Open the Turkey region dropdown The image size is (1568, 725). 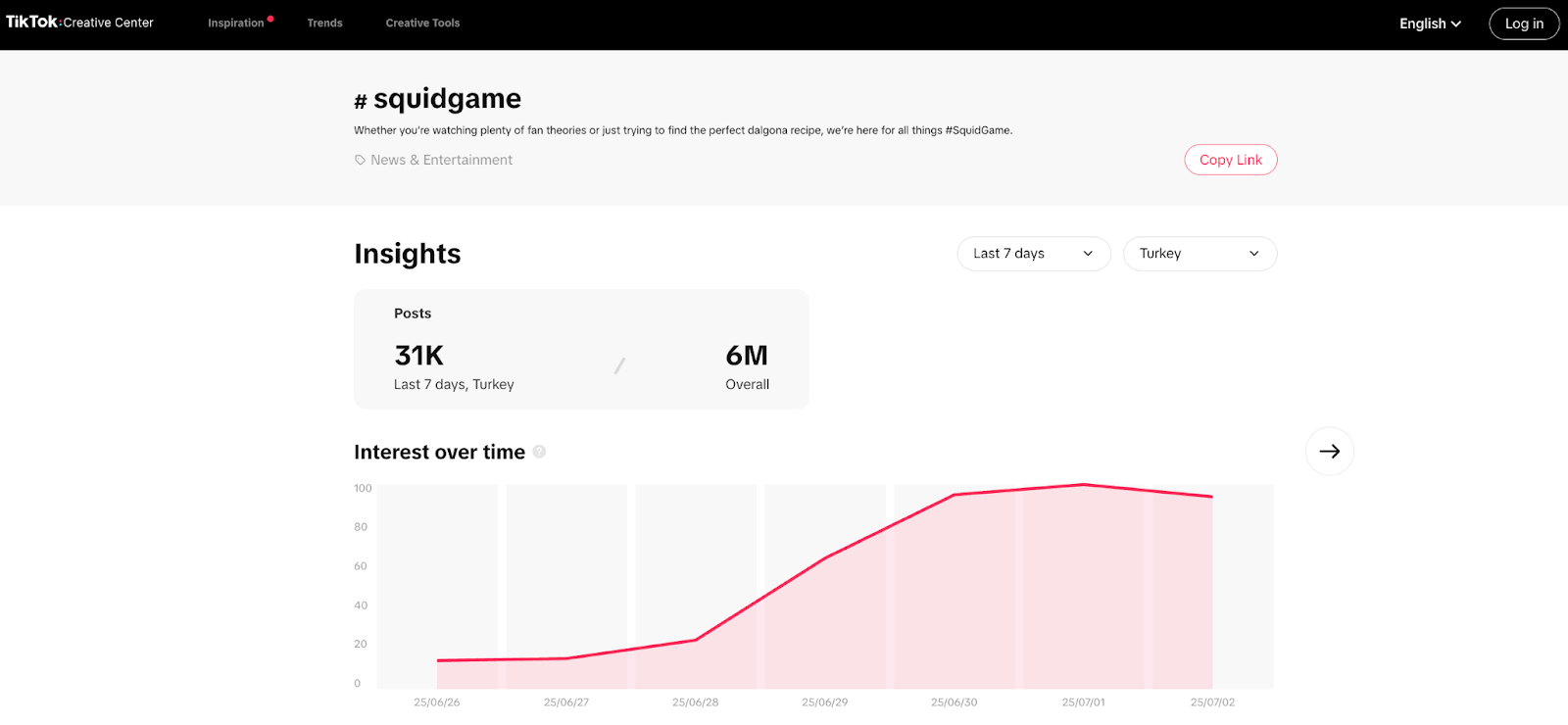pos(1200,254)
